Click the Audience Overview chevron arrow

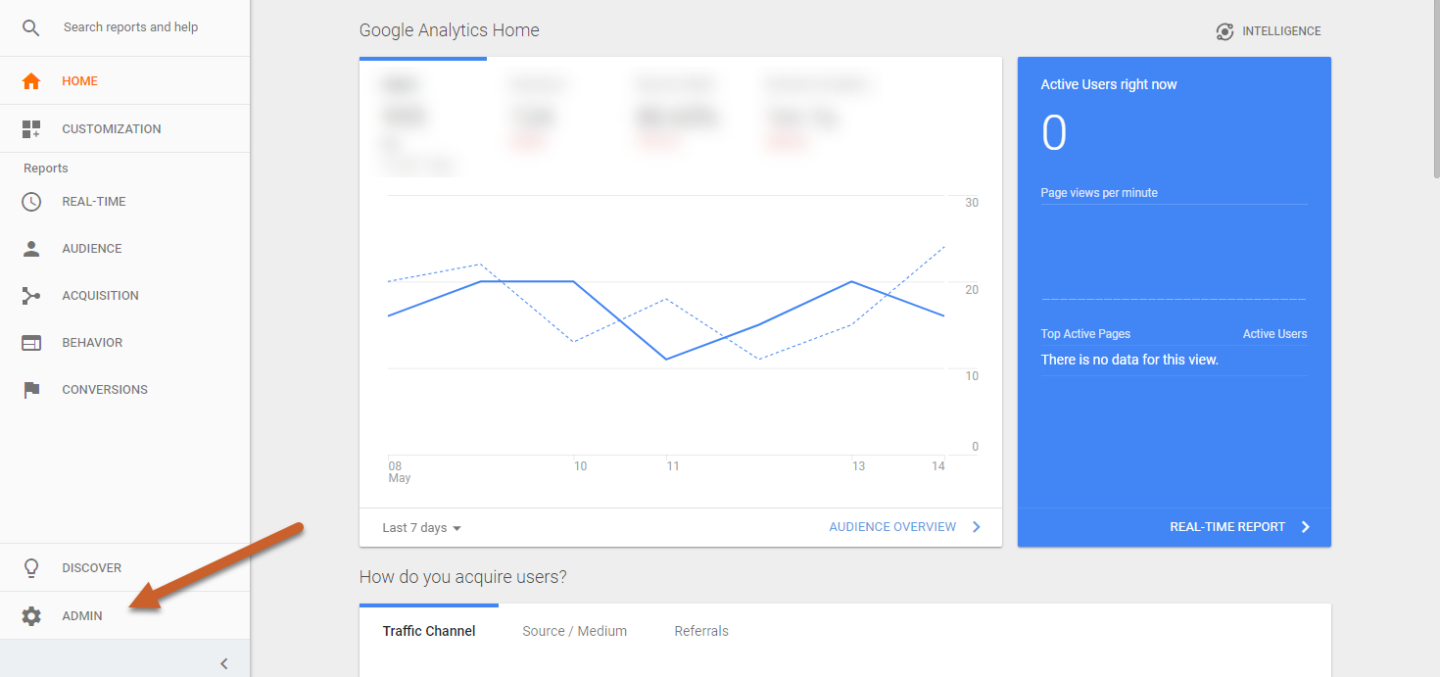977,527
